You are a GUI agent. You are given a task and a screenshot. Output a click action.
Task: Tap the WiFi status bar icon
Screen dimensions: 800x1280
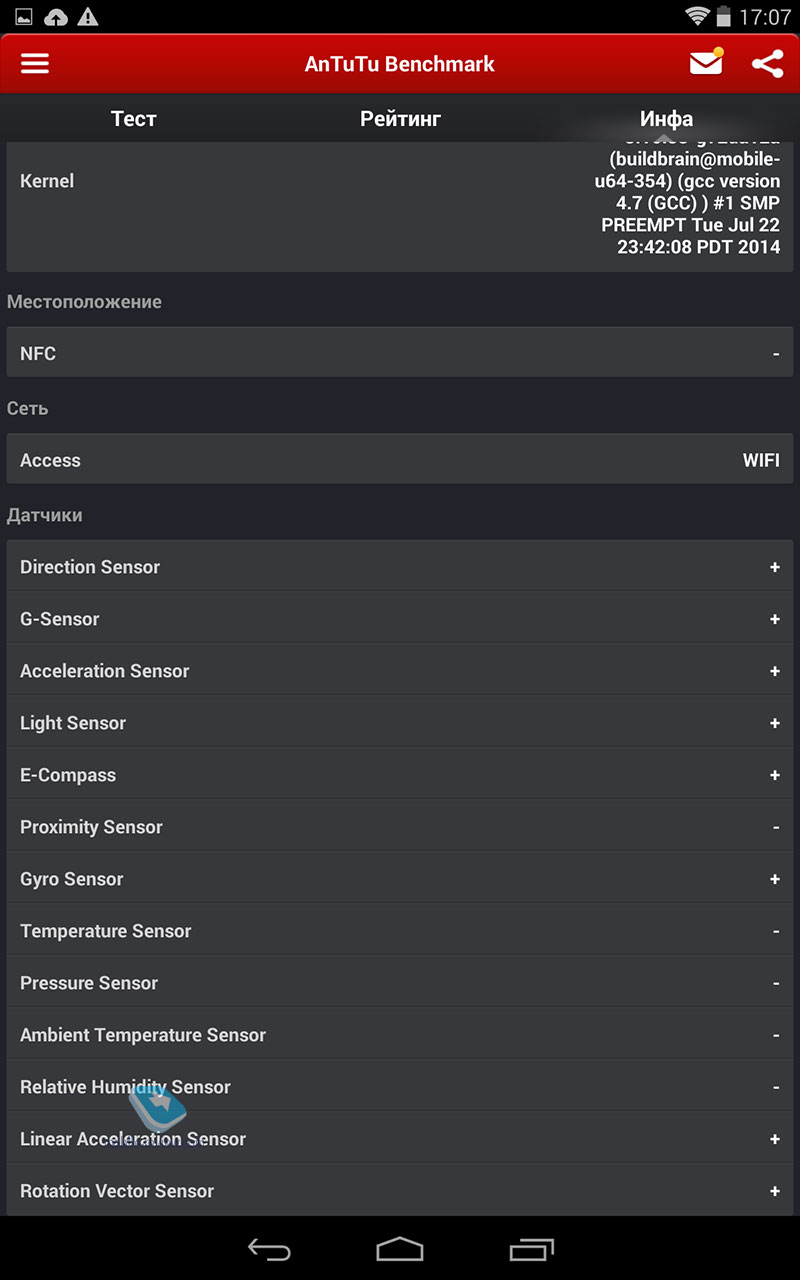(x=697, y=16)
